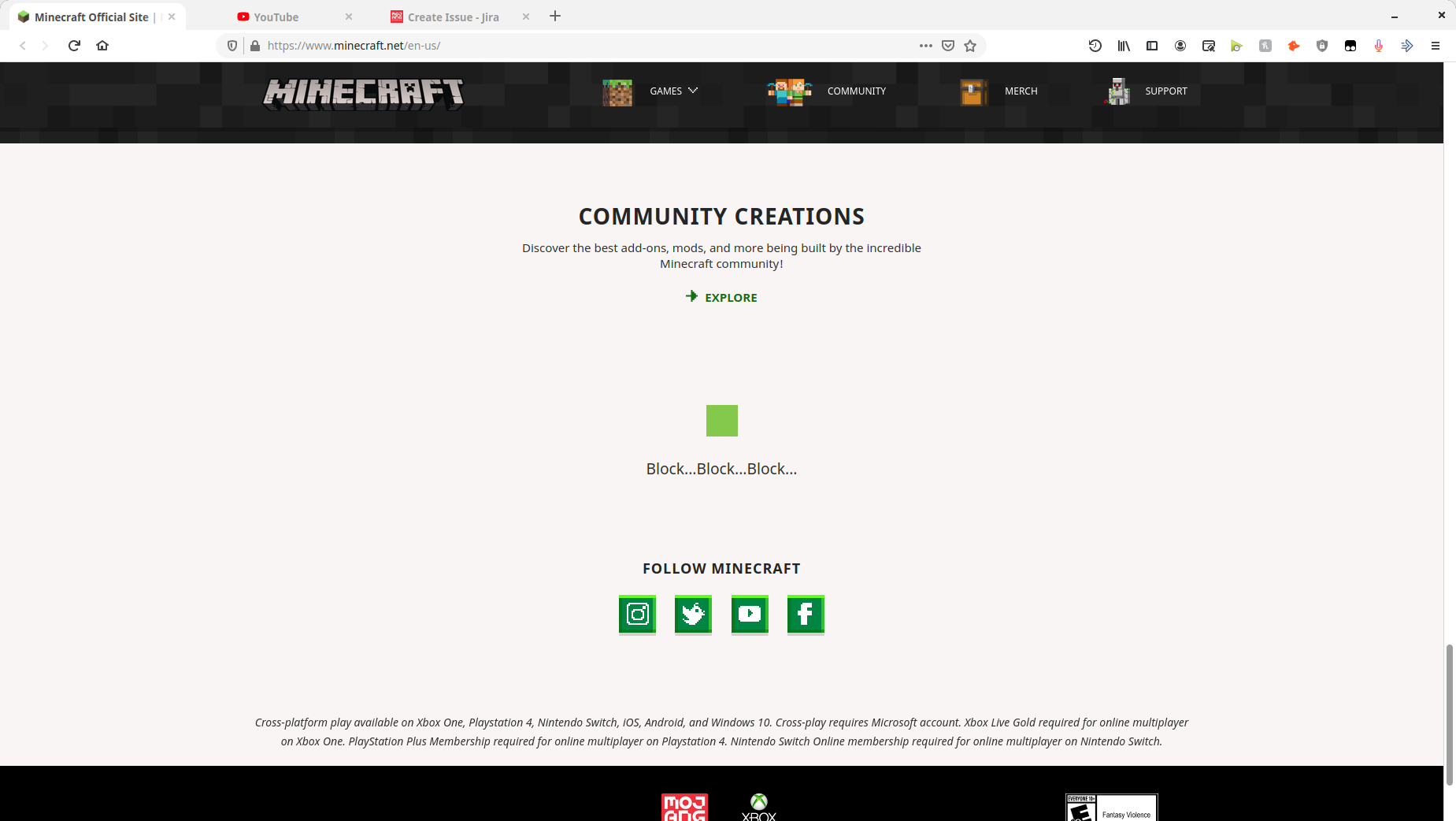Click the gray square extension icon
Screen dimensions: 1456x821
1265,46
